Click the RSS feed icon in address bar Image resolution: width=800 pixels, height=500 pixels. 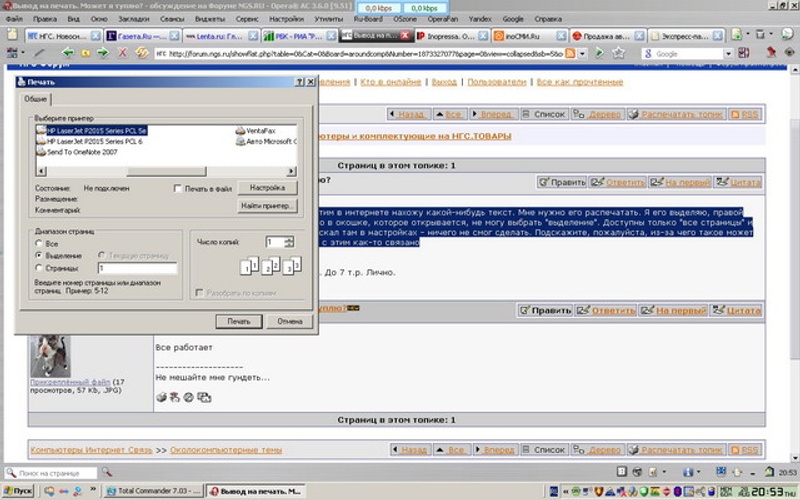point(572,53)
